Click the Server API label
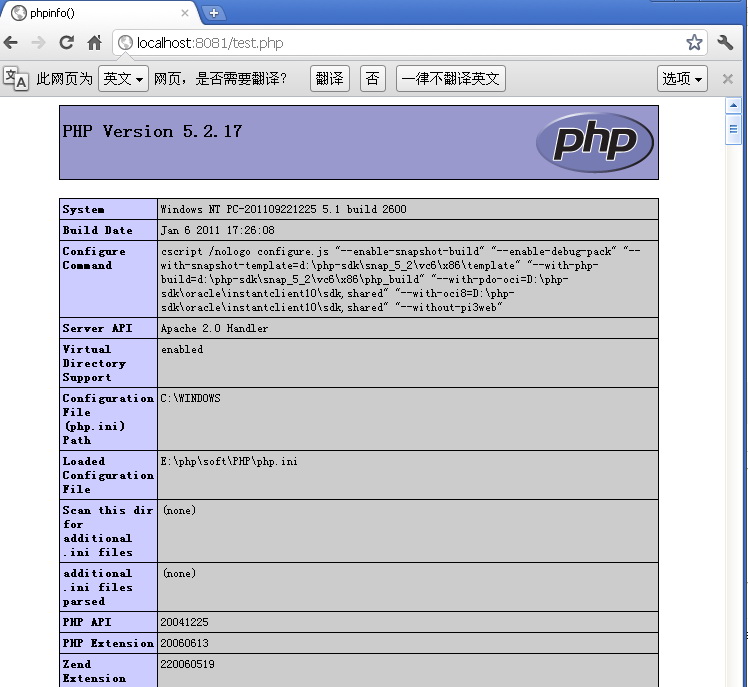 click(x=97, y=328)
